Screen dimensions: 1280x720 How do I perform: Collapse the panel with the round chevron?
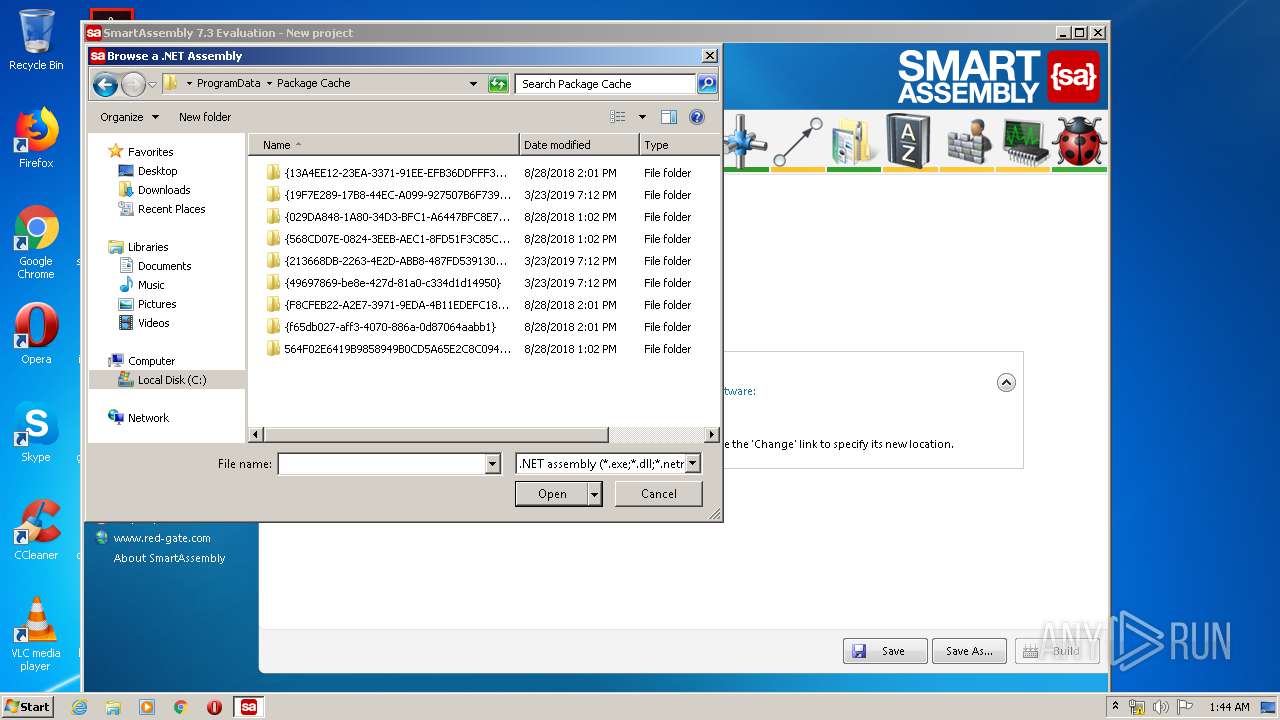pos(1006,382)
